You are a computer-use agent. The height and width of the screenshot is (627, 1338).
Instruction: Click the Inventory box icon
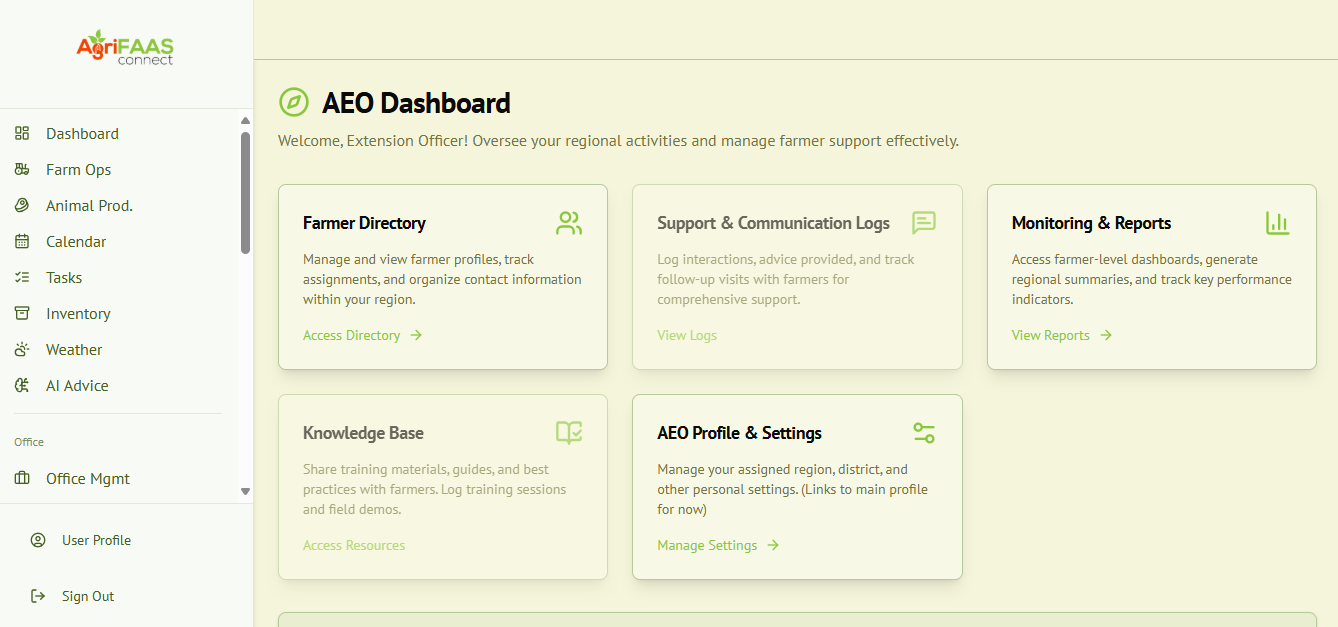[x=22, y=314]
